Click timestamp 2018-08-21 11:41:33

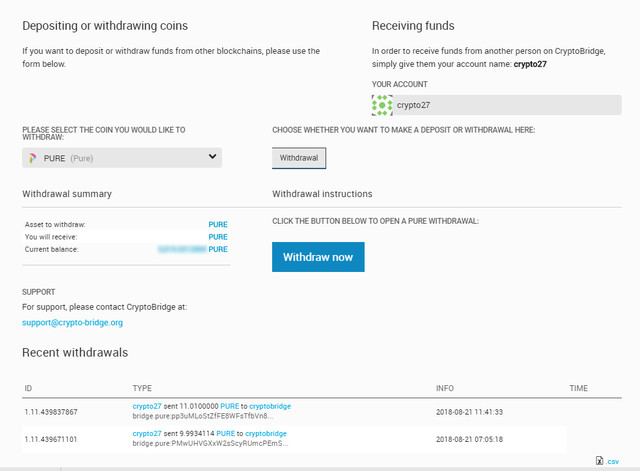point(469,412)
